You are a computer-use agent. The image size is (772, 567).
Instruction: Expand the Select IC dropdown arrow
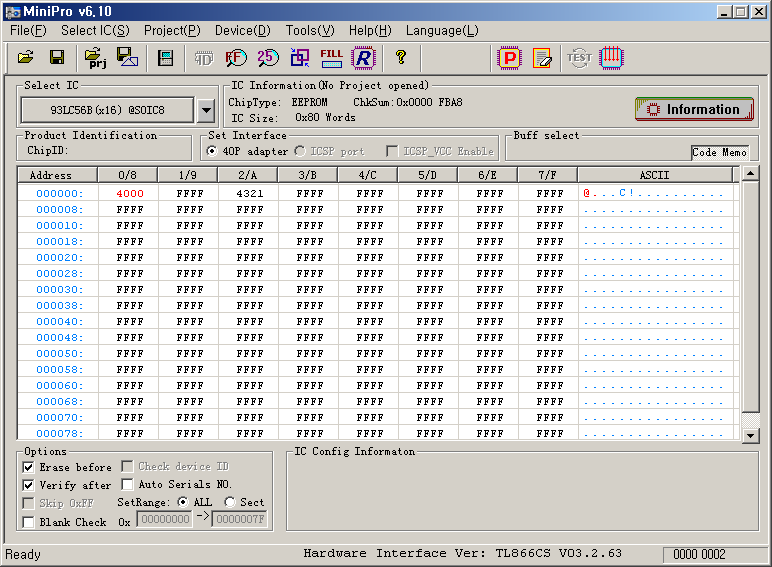[x=207, y=110]
